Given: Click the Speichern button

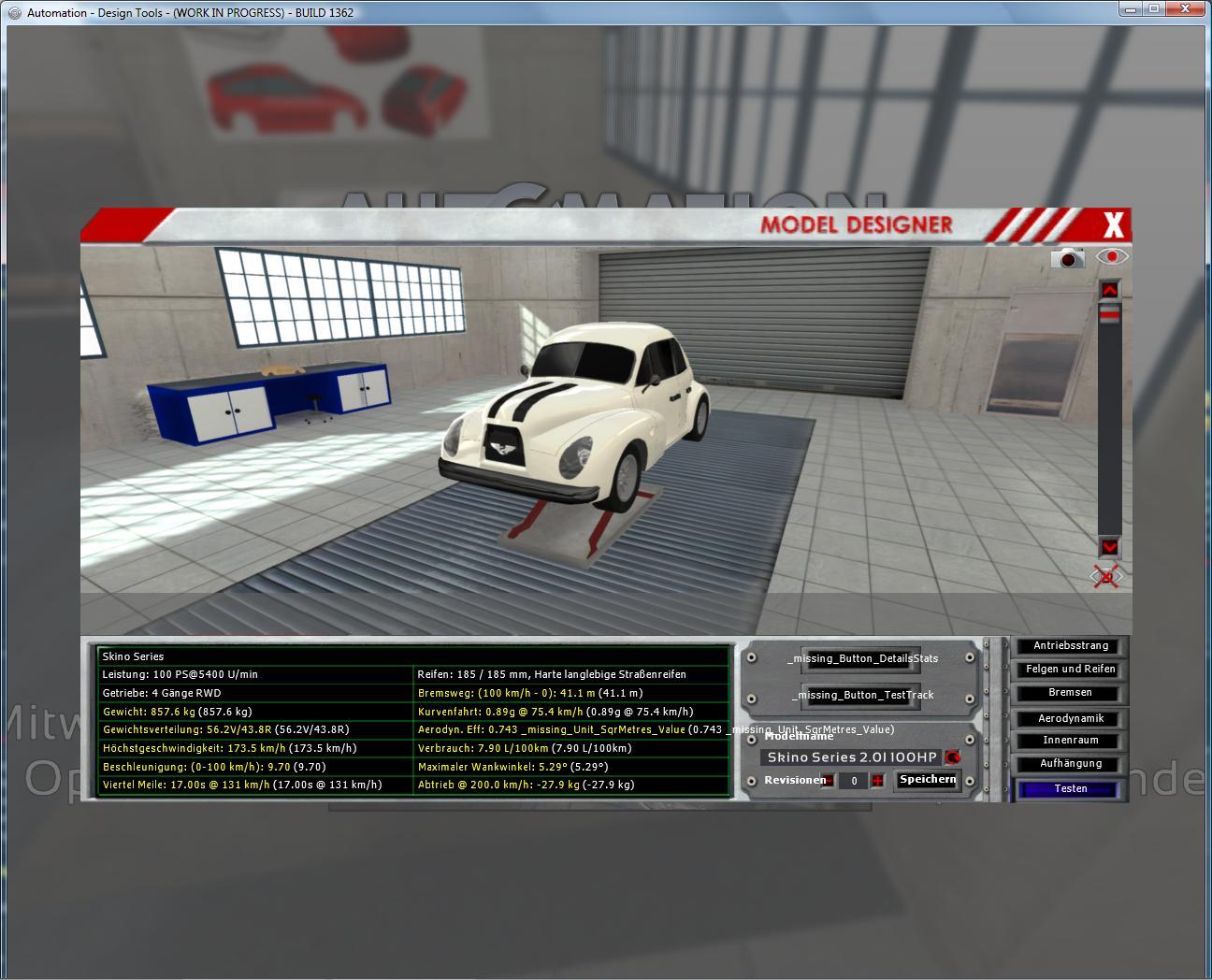Looking at the screenshot, I should (x=928, y=780).
